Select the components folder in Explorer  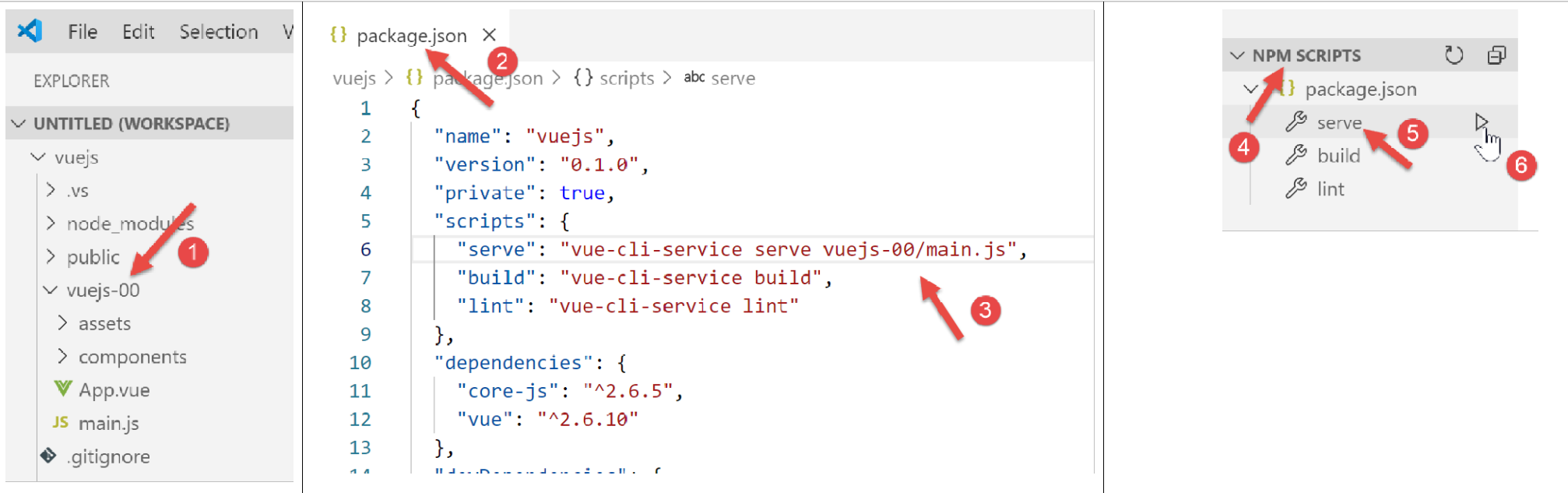tap(132, 357)
